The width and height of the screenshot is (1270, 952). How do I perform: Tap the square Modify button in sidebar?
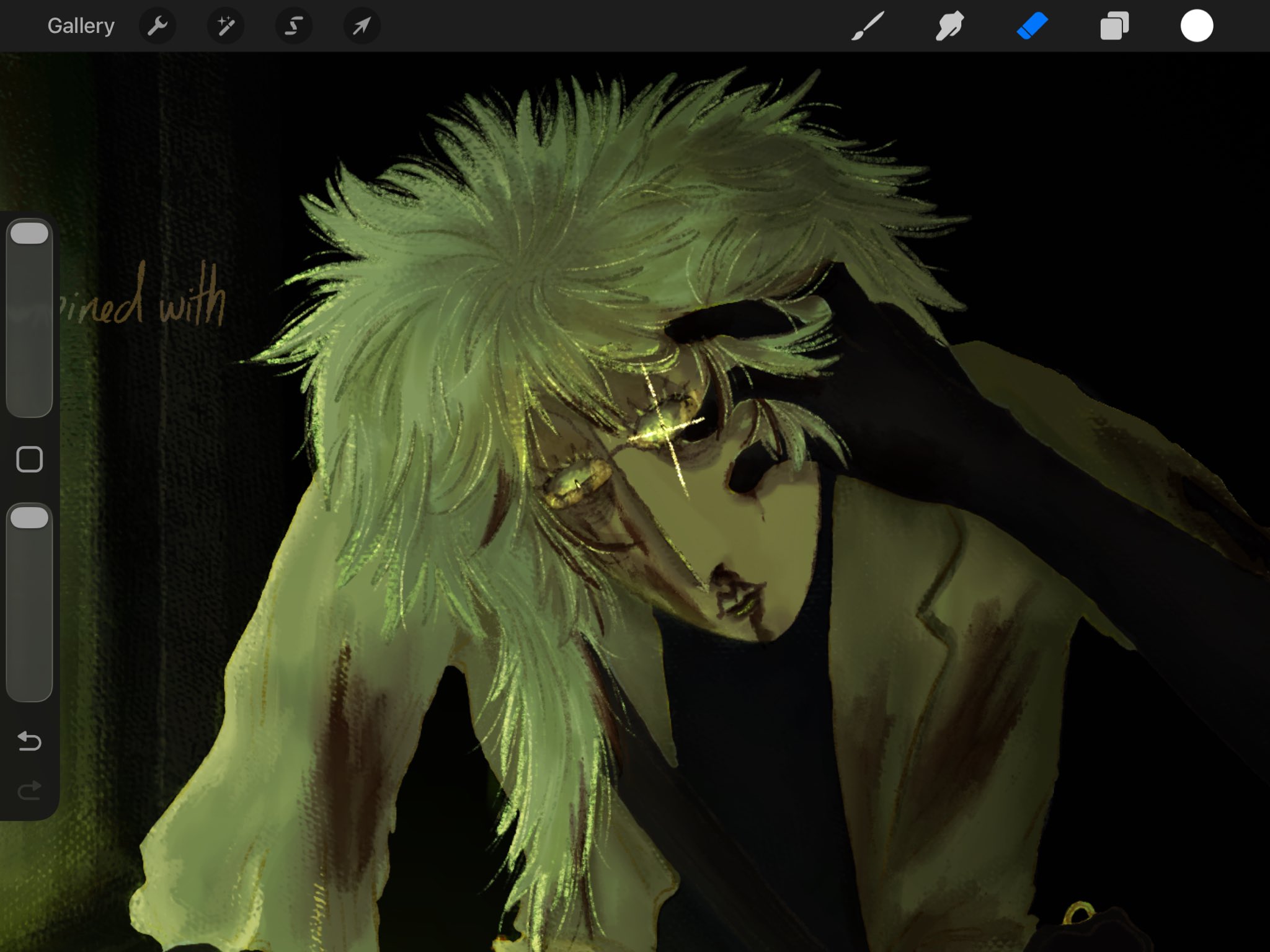tap(29, 459)
